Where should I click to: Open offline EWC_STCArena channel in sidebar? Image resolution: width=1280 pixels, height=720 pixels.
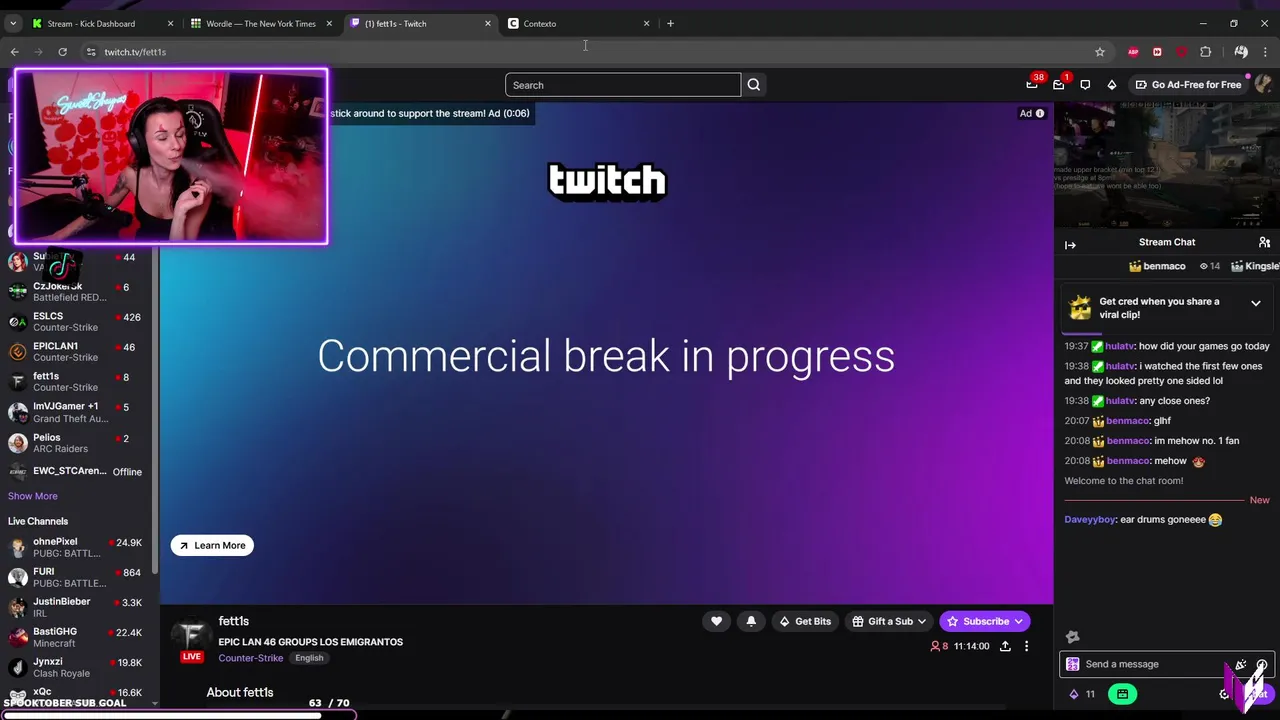pos(76,471)
